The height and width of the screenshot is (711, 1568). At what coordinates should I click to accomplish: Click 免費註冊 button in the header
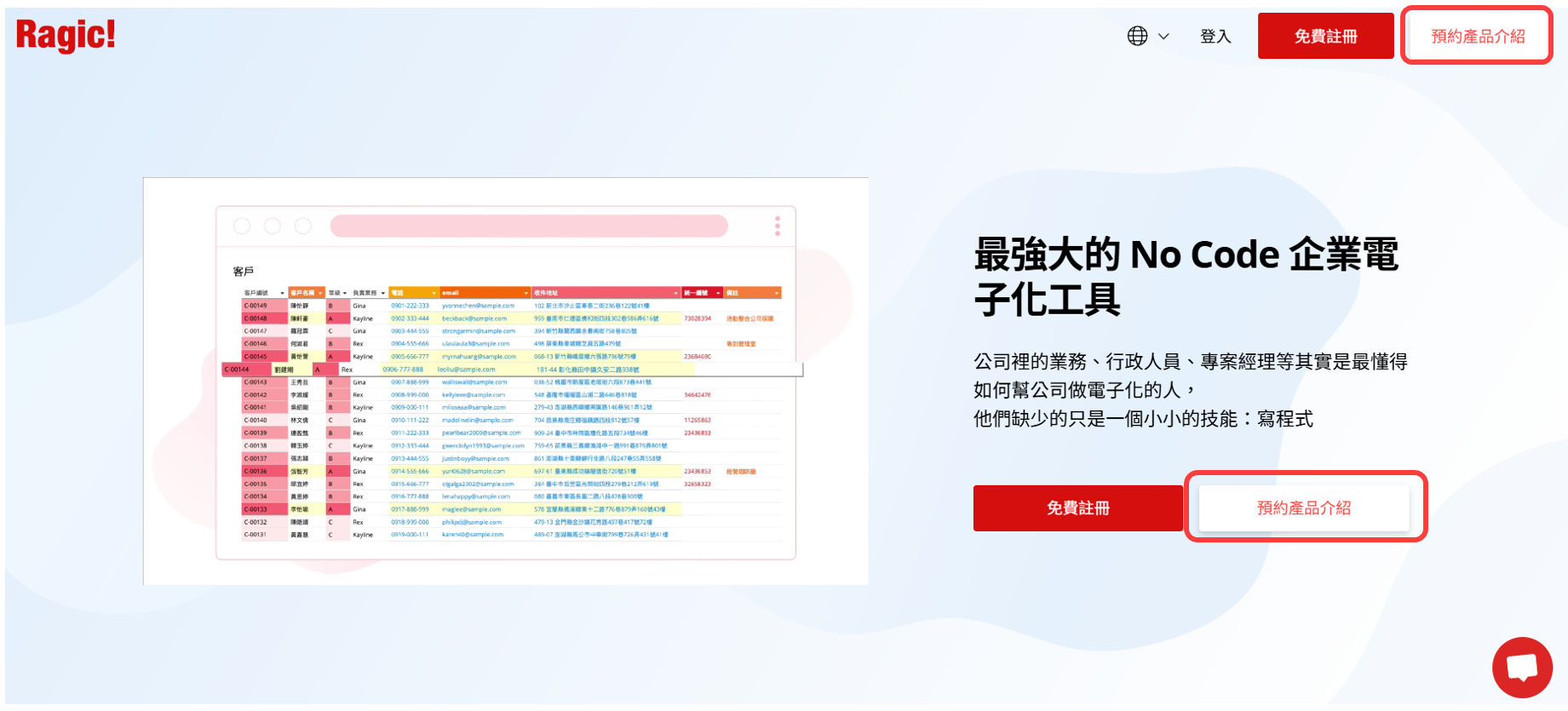(x=1325, y=37)
